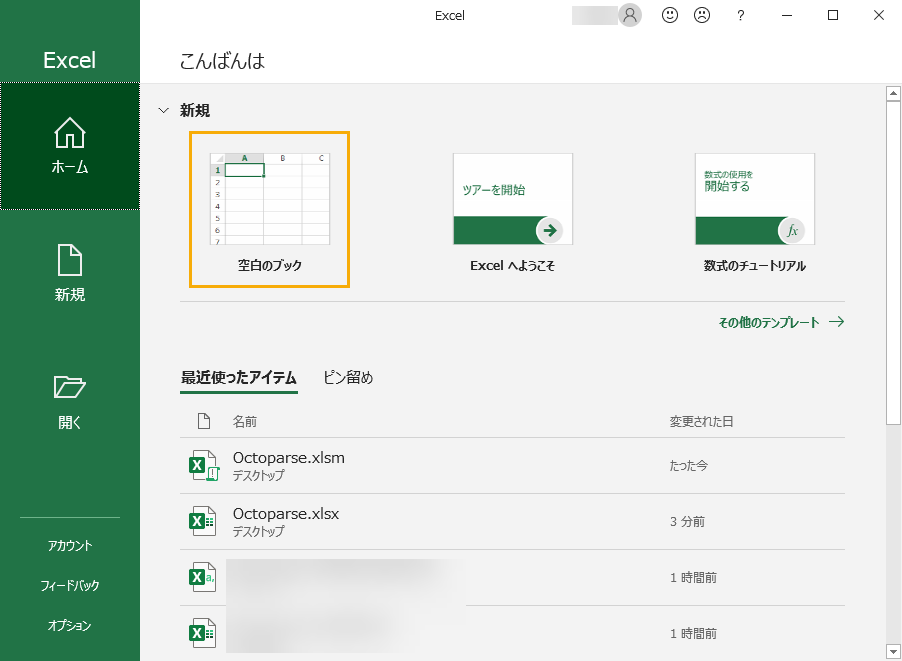Minimize the Excel window
The height and width of the screenshot is (661, 902).
787,16
